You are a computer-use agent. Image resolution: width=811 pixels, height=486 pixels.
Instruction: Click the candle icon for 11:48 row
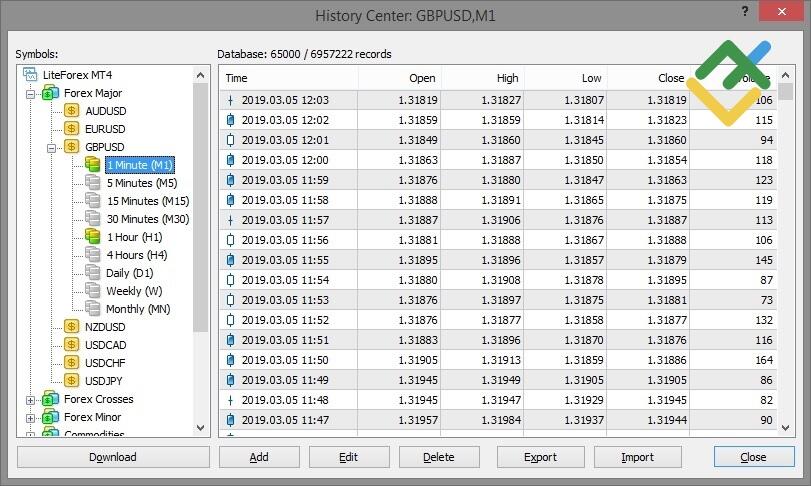[x=231, y=400]
